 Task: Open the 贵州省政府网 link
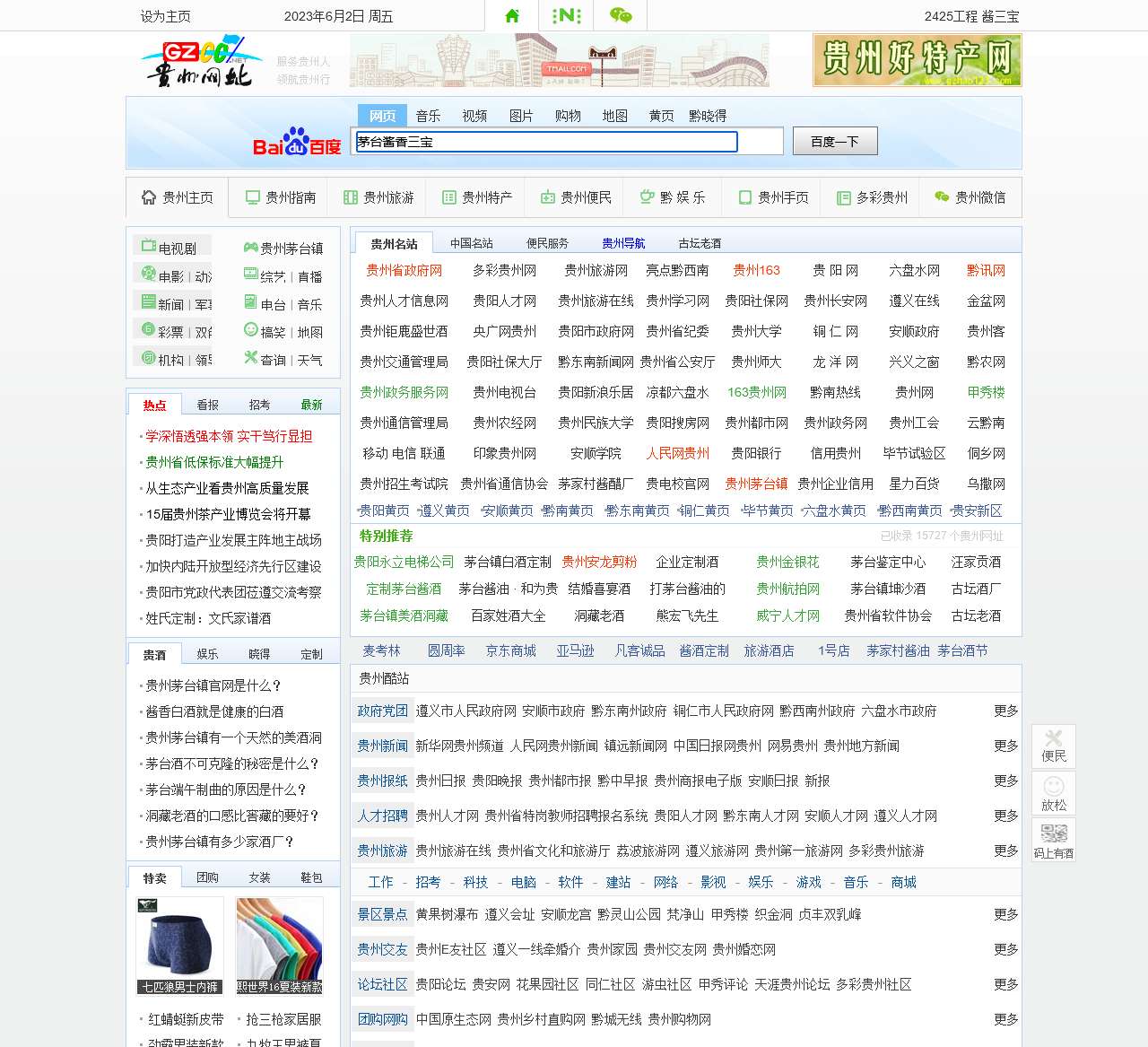404,270
